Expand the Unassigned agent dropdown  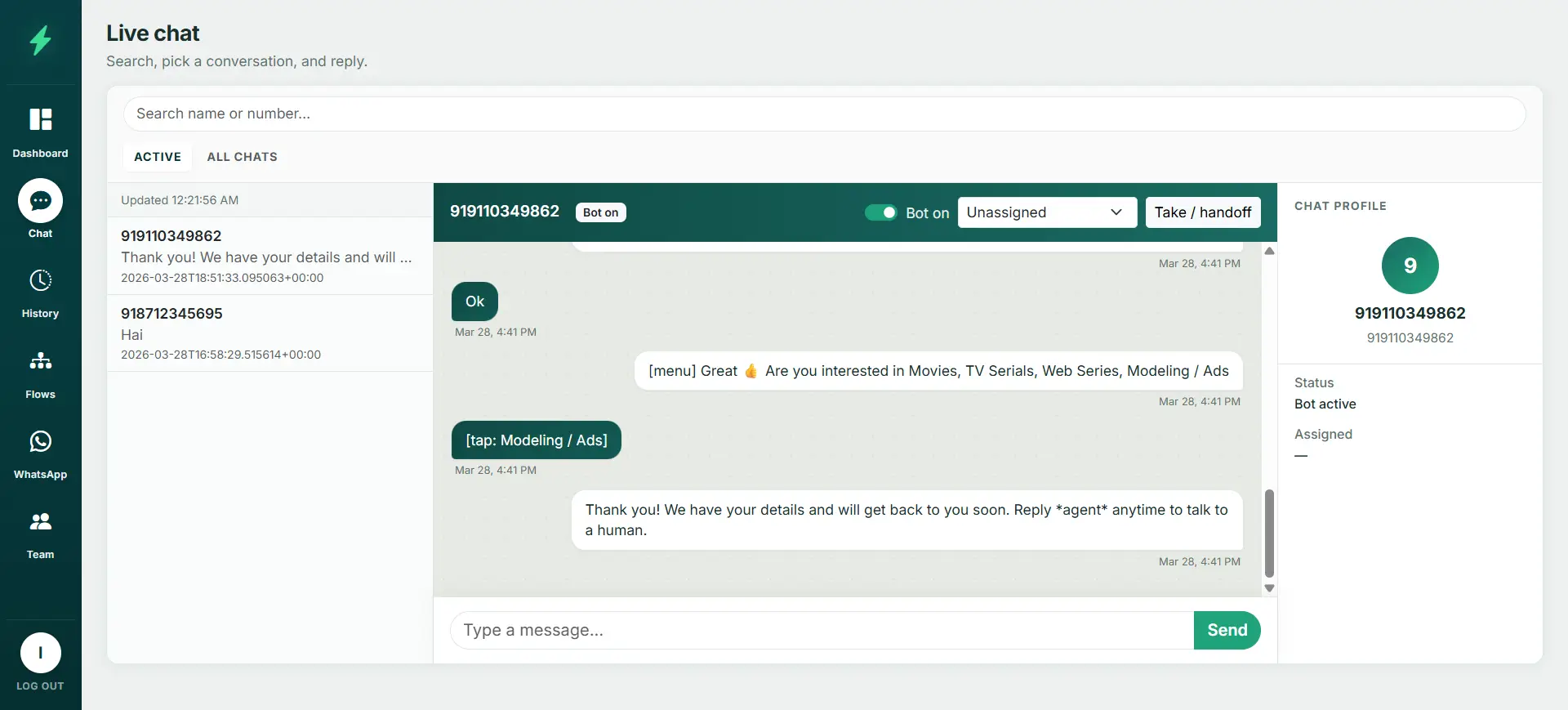tap(1046, 212)
